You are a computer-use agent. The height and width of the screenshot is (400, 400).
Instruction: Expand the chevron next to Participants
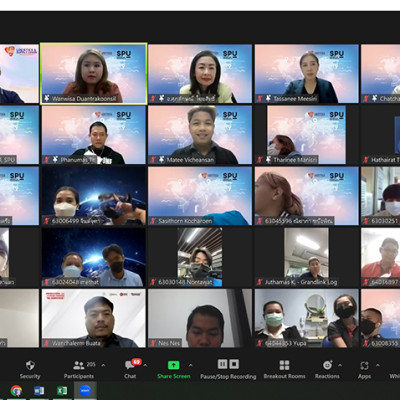click(x=103, y=365)
